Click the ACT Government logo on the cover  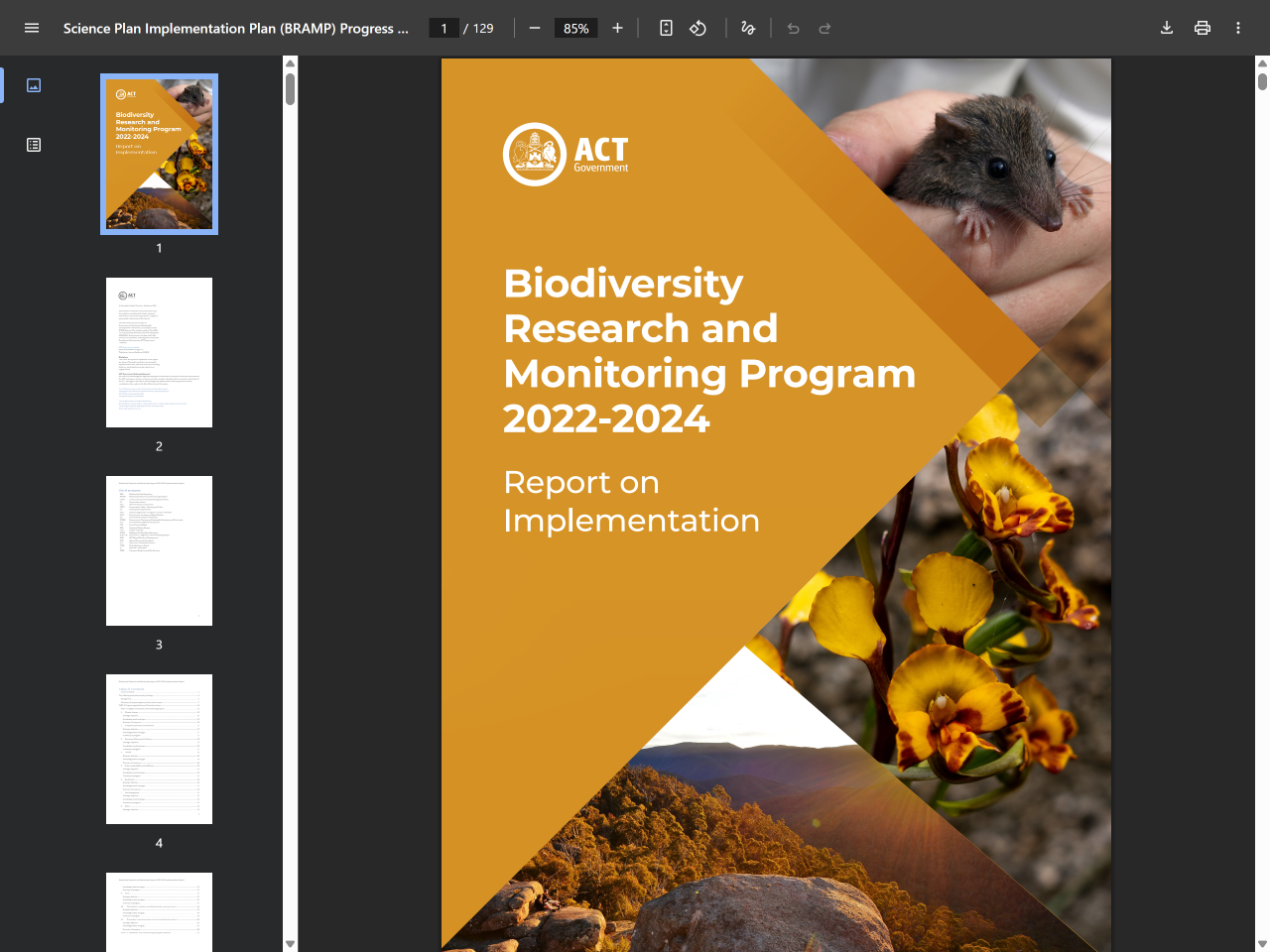(566, 154)
